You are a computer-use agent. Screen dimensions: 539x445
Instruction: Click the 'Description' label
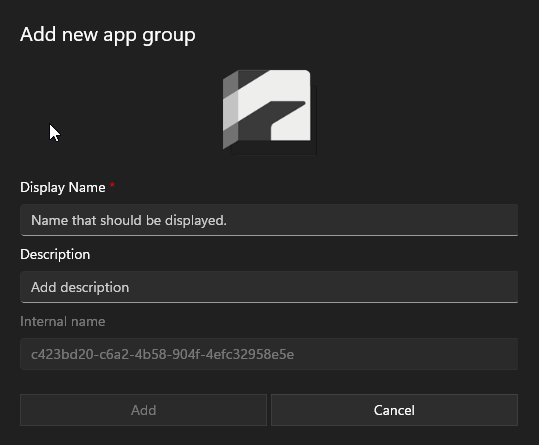pyautogui.click(x=55, y=255)
